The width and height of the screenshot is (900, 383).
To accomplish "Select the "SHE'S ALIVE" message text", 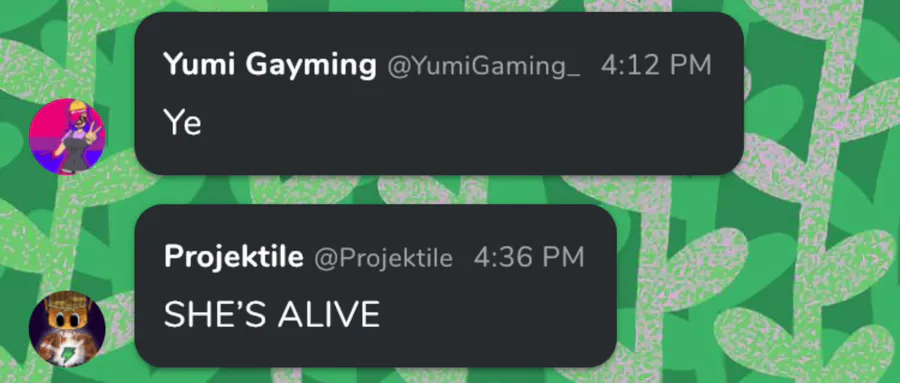I will tap(271, 315).
